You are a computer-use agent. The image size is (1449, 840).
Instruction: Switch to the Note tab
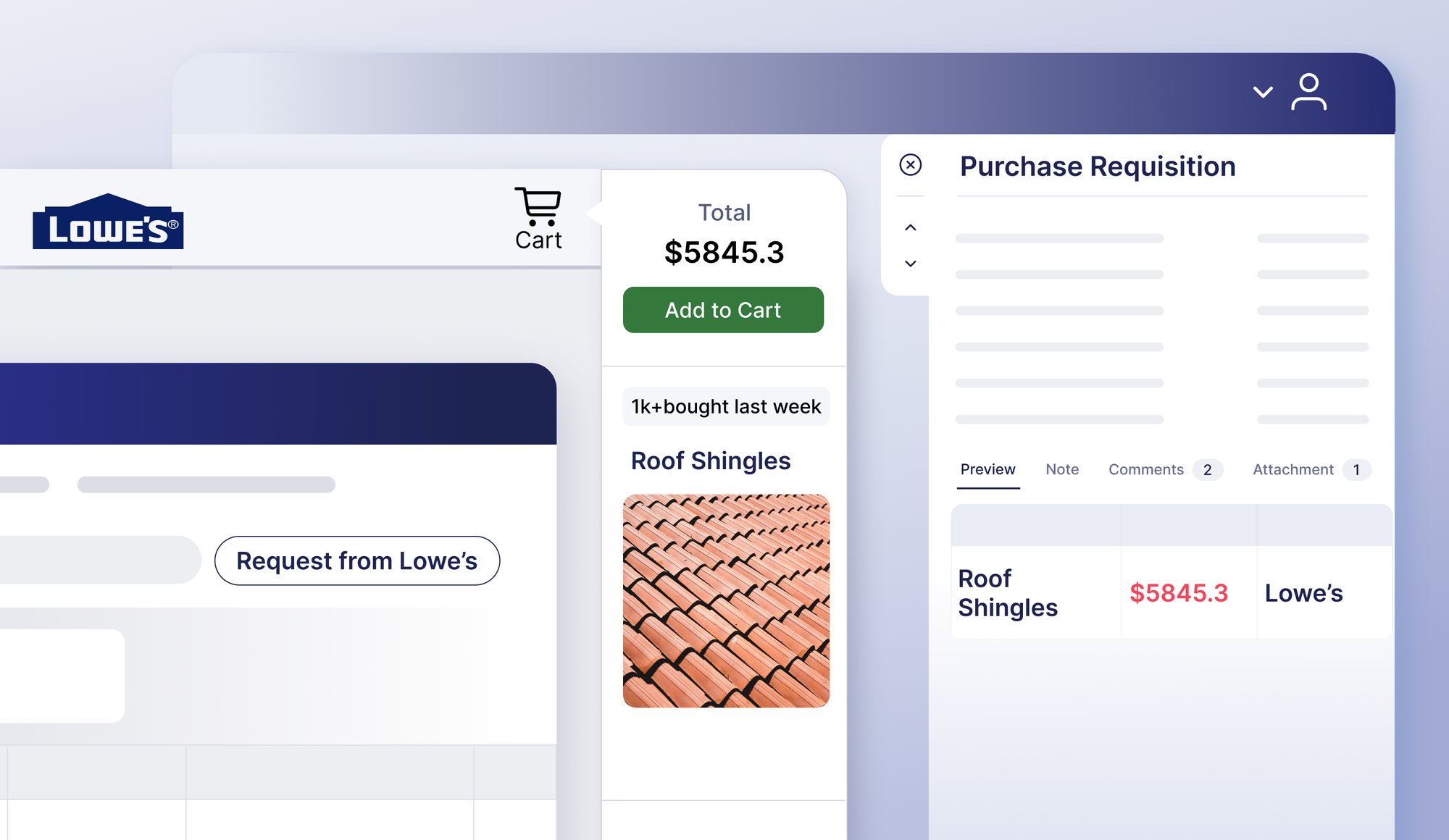(x=1061, y=469)
